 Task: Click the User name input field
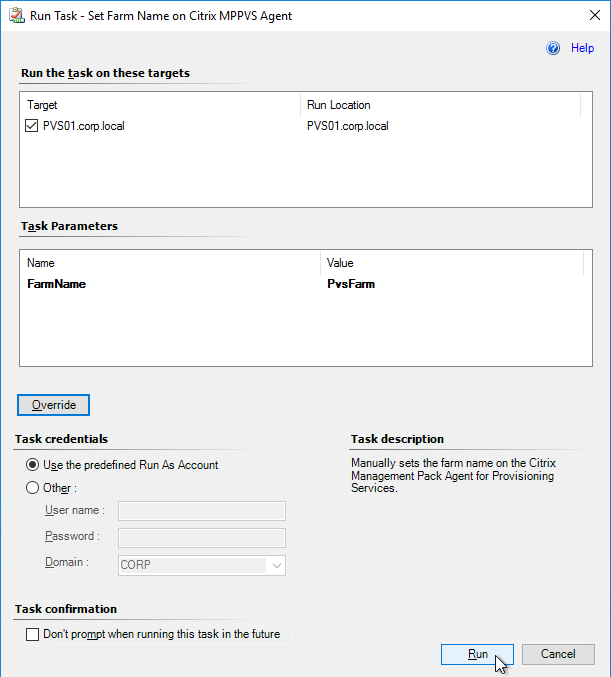[202, 511]
